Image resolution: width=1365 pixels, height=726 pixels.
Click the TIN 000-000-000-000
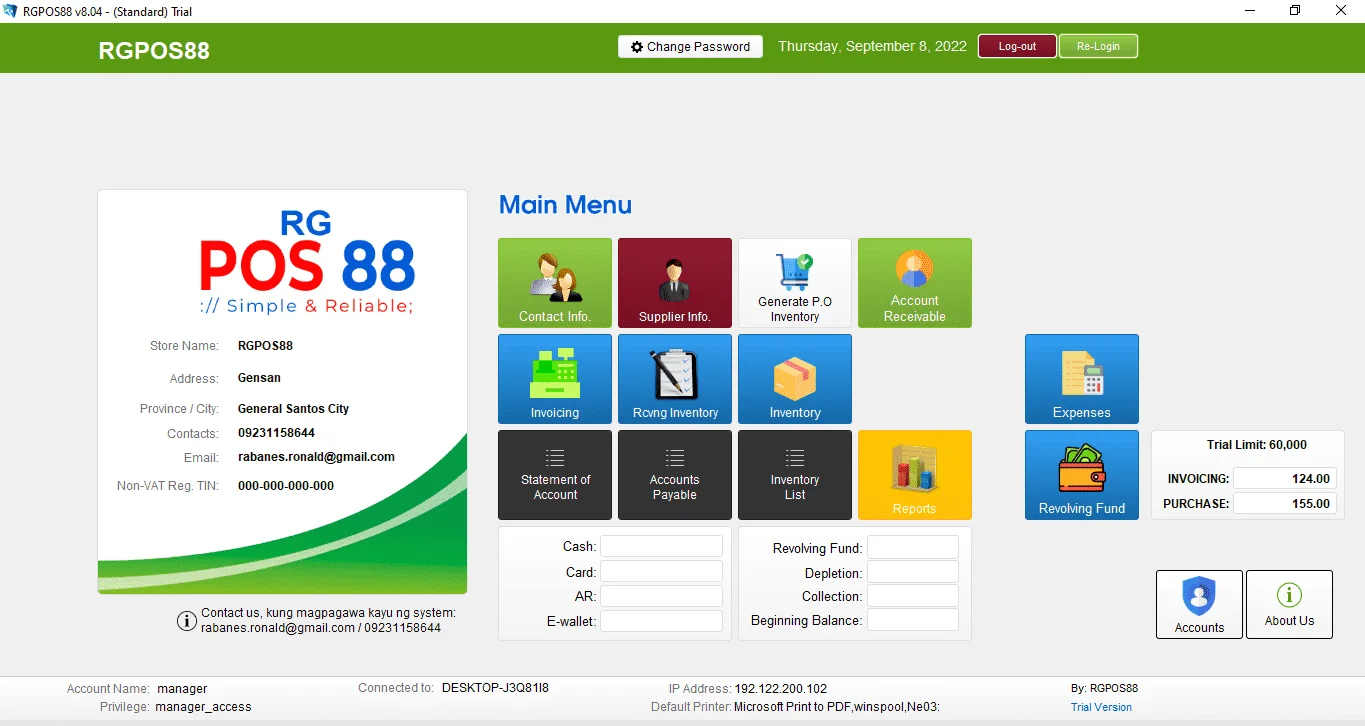[x=286, y=486]
